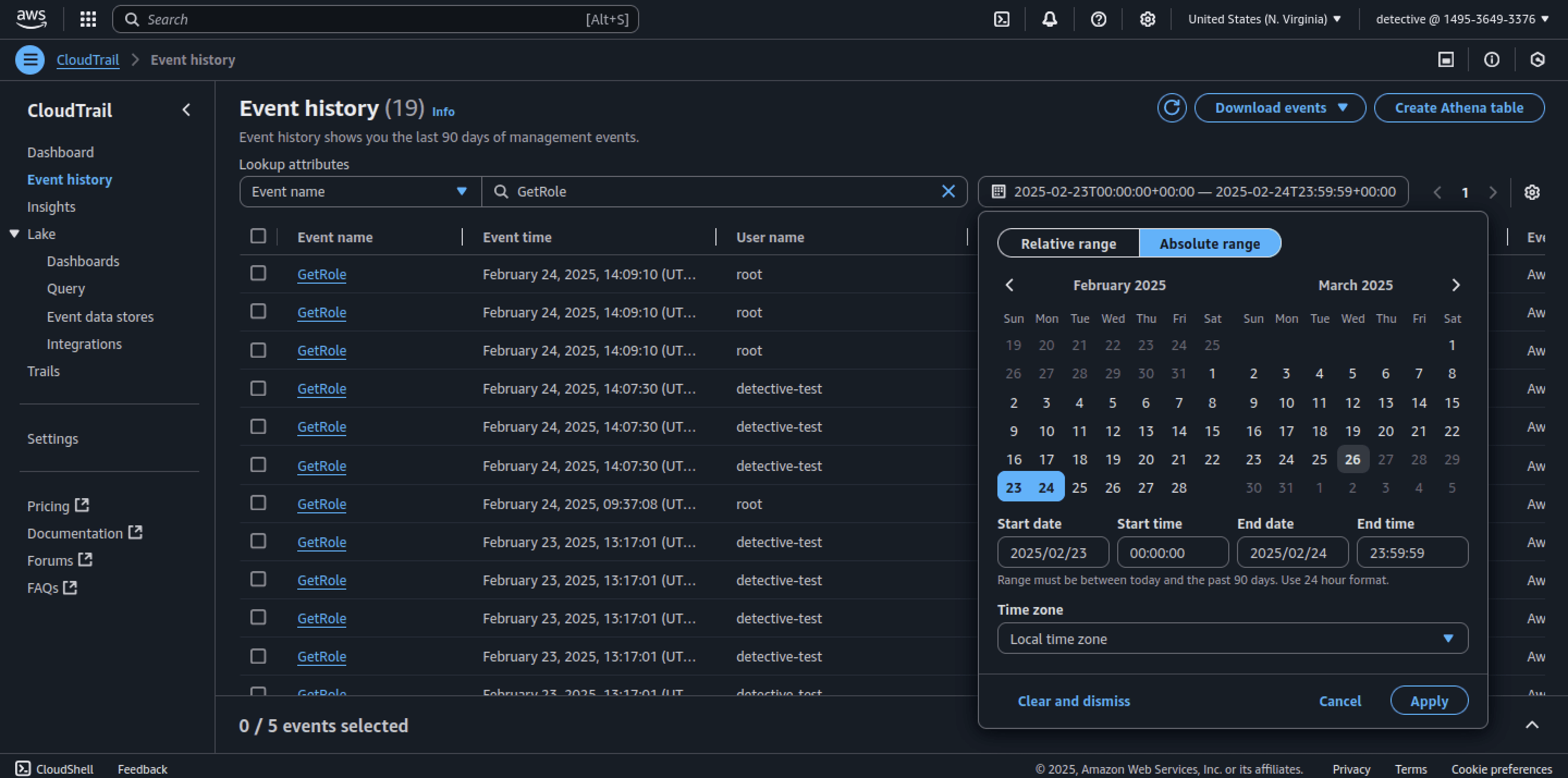This screenshot has width=1568, height=778.
Task: Expand the bottom selected events panel
Action: 1532,725
